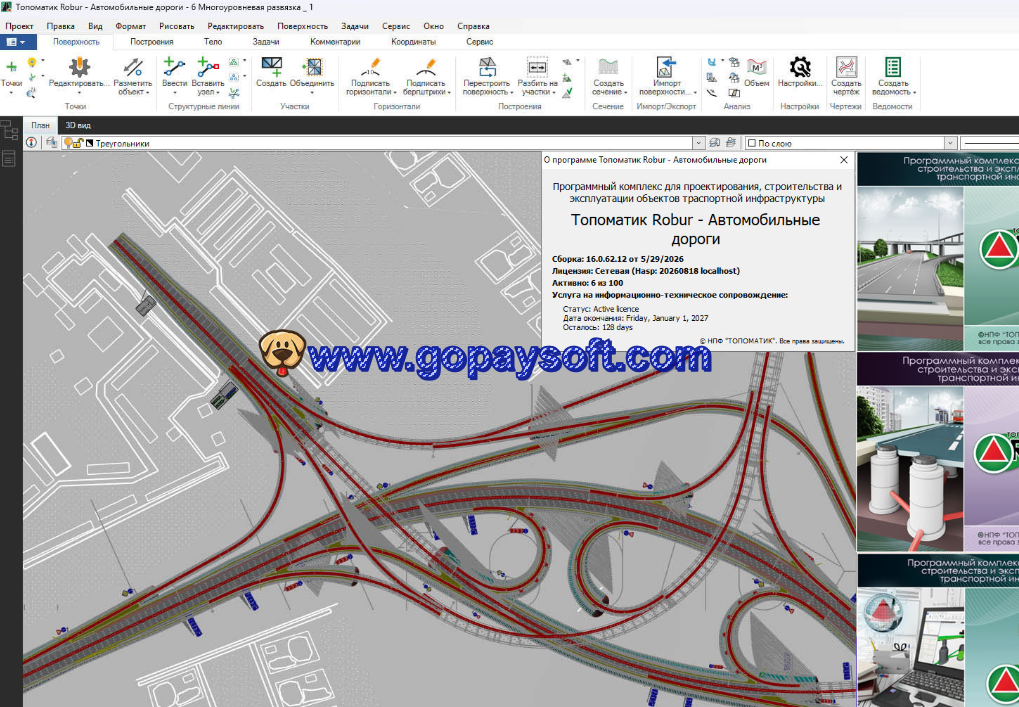This screenshot has width=1019, height=707.
Task: Click the highway overpass promotional thumbnail
Action: [x=910, y=269]
